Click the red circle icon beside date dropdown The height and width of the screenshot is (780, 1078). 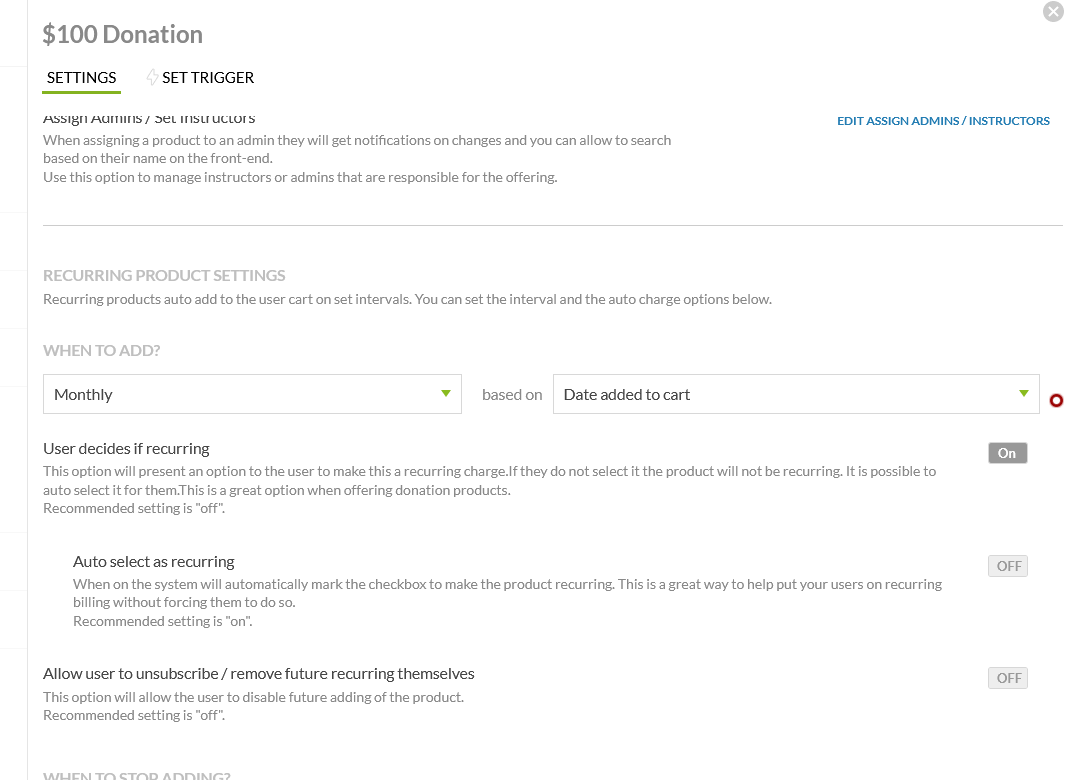(x=1056, y=400)
